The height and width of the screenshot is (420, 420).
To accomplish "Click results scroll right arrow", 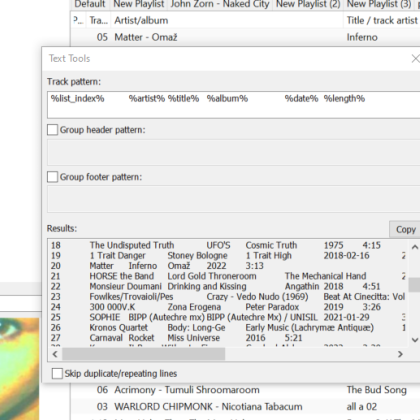I will click(x=400, y=354).
